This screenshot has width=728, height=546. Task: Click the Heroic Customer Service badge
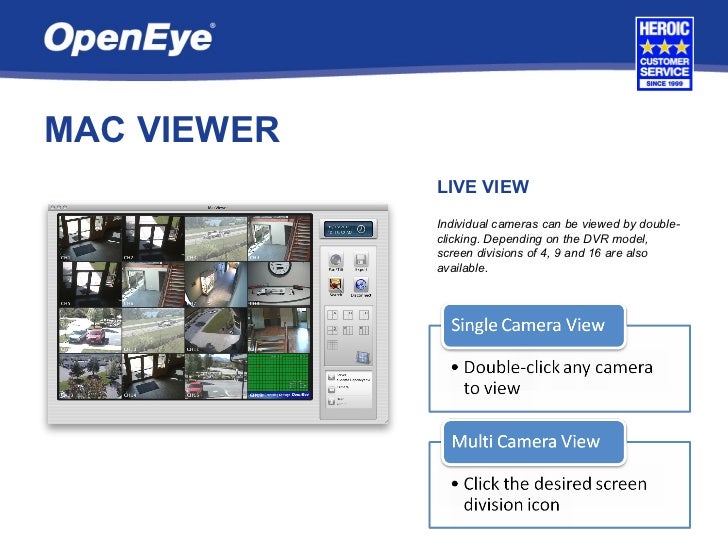[664, 53]
